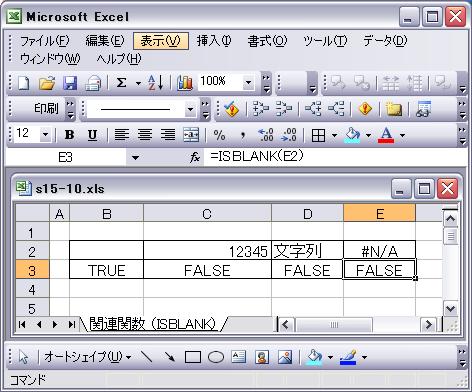472x392 pixels.
Task: Open the オートシェイプ(U) button
Action: pyautogui.click(x=87, y=357)
